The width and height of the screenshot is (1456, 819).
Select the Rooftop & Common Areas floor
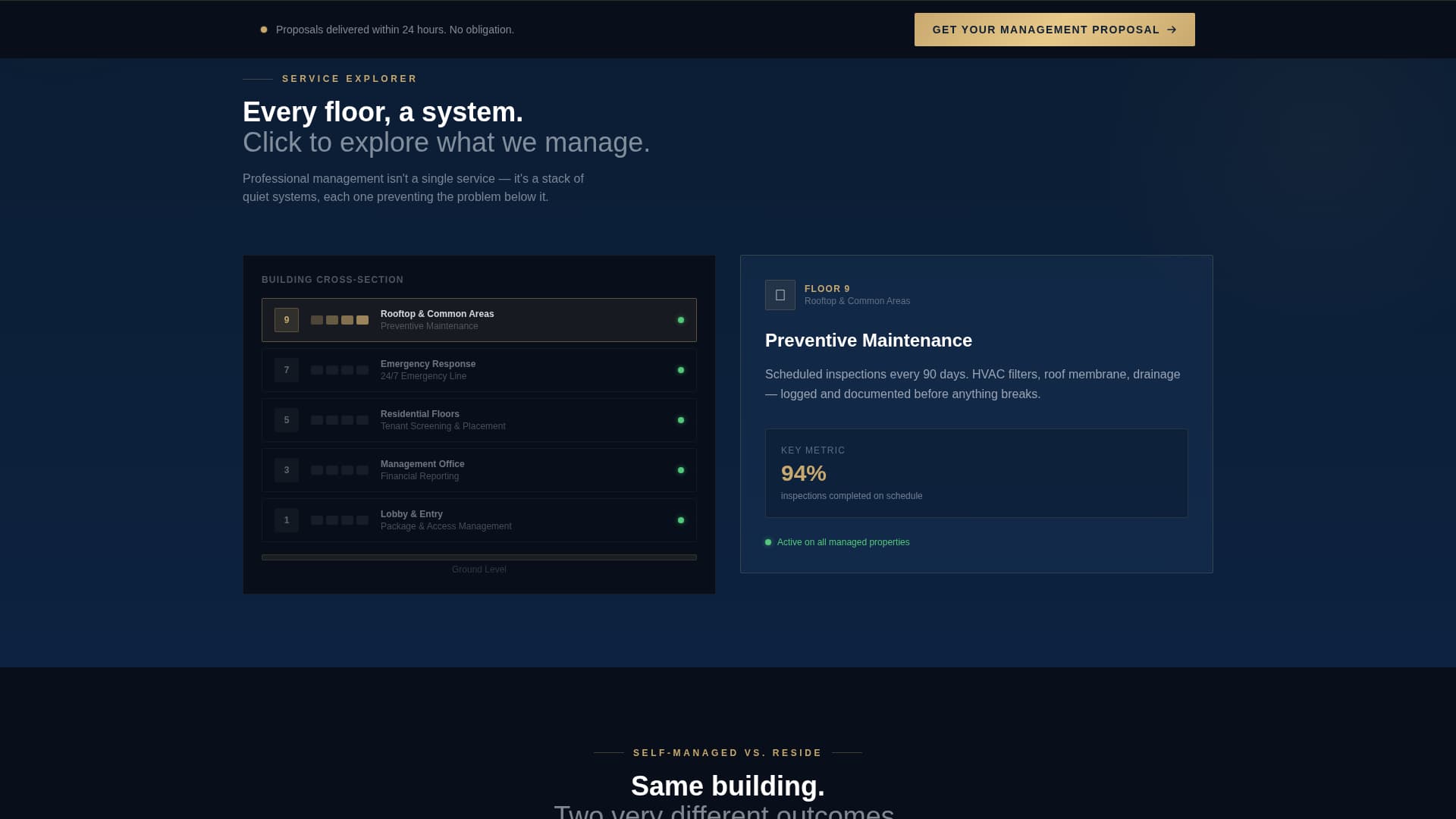tap(479, 320)
